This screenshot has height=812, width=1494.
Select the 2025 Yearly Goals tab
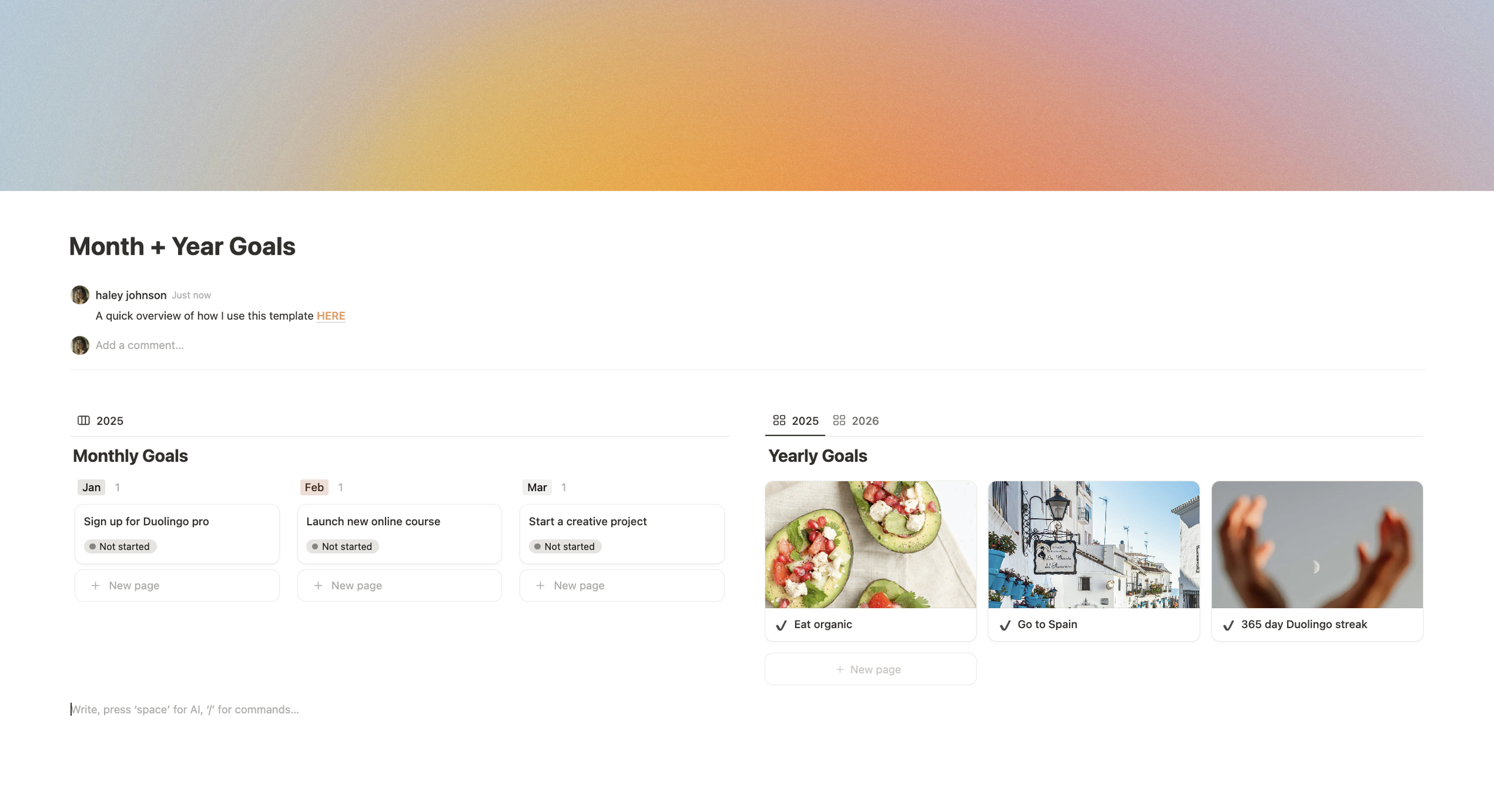pos(795,421)
